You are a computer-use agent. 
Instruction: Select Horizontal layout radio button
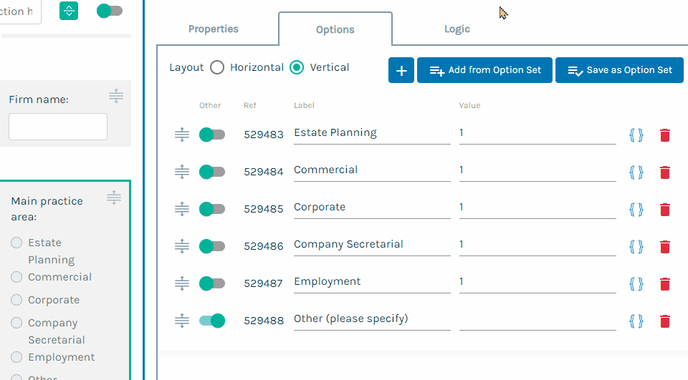(x=217, y=68)
